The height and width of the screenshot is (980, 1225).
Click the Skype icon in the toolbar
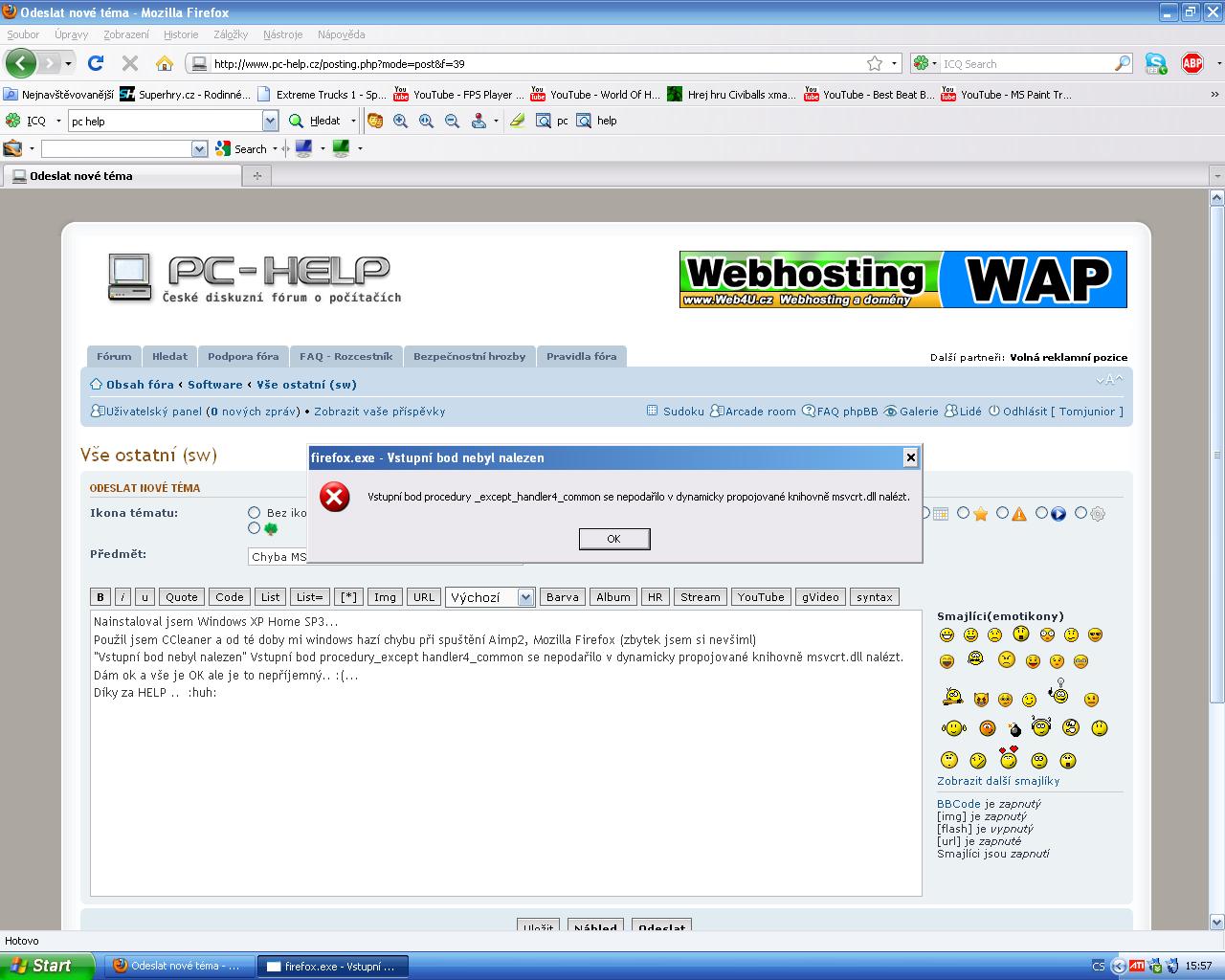pos(1156,63)
